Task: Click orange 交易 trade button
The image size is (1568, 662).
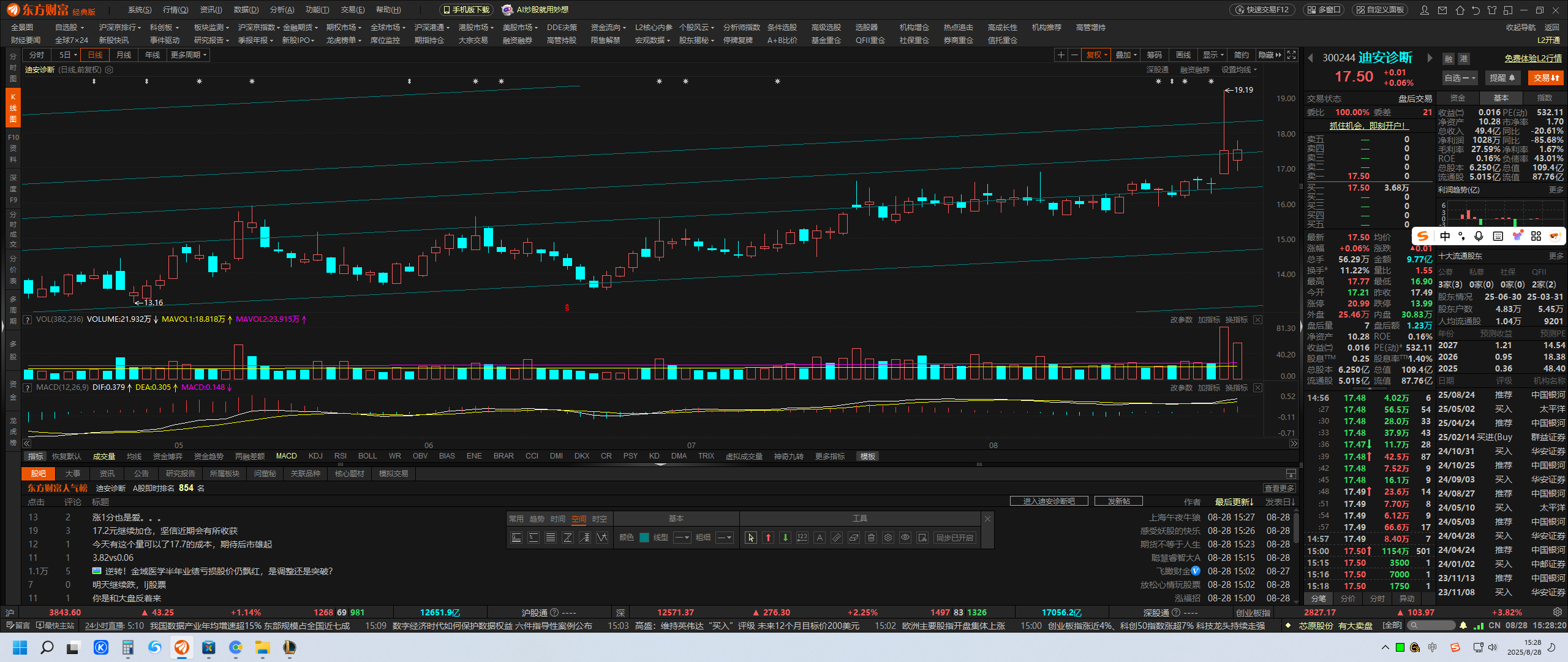Action: (1547, 78)
